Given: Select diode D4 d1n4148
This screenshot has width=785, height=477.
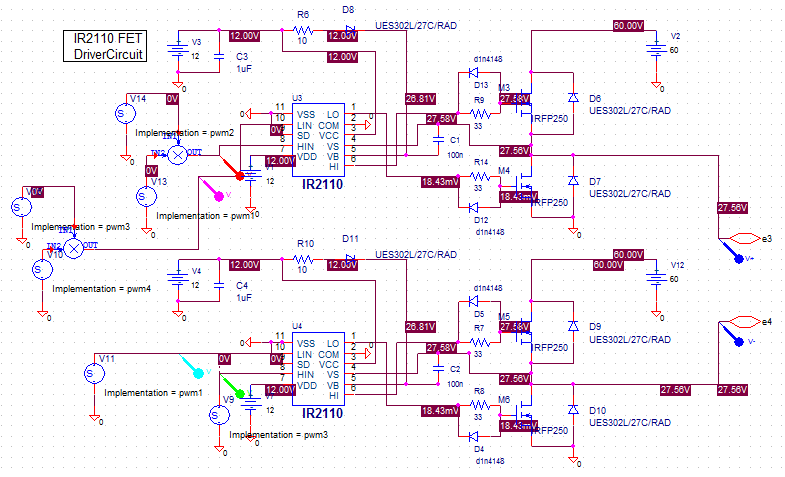Looking at the screenshot, I should pos(474,436).
